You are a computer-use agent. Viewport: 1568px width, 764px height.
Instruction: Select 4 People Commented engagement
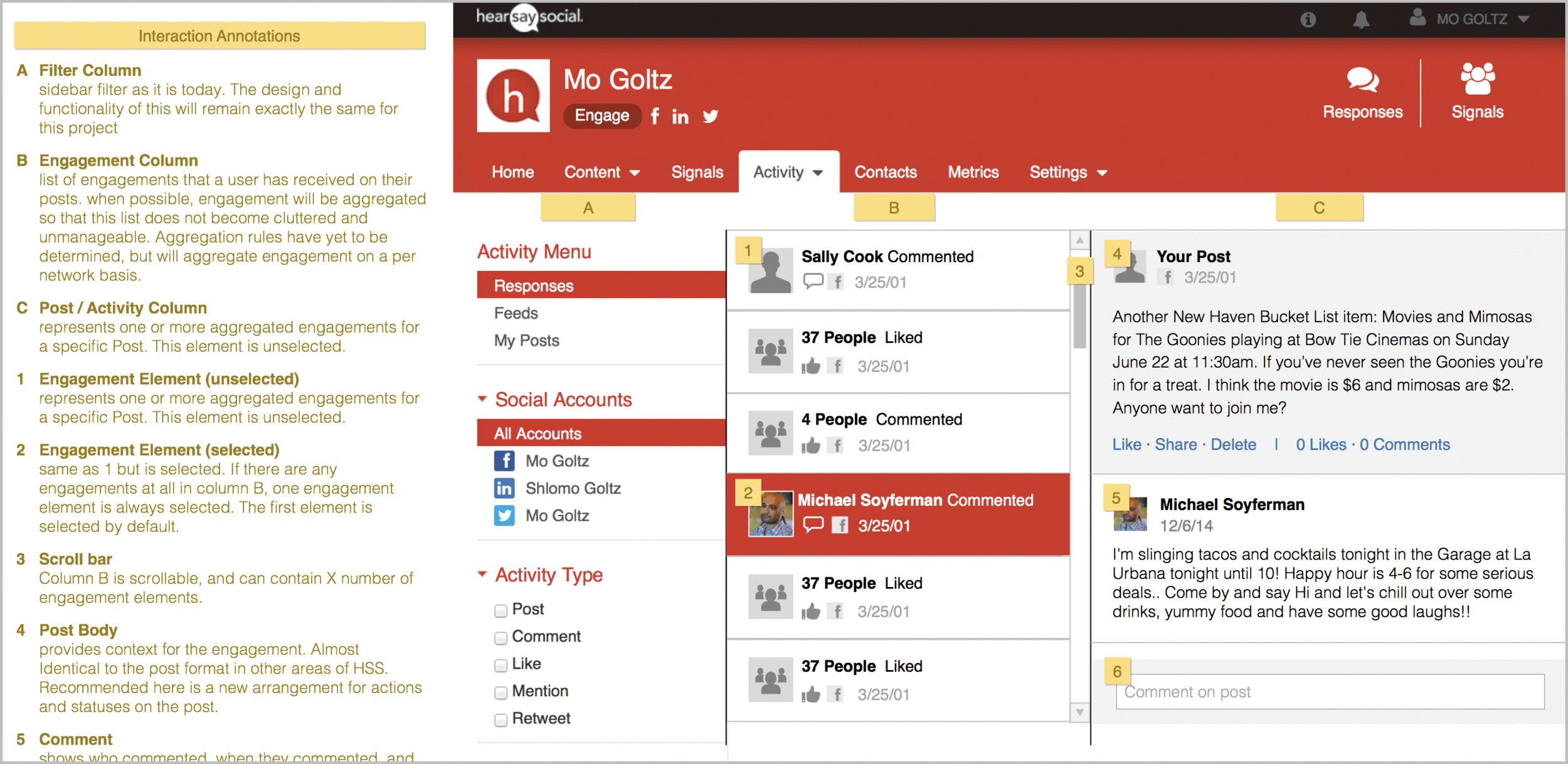898,433
